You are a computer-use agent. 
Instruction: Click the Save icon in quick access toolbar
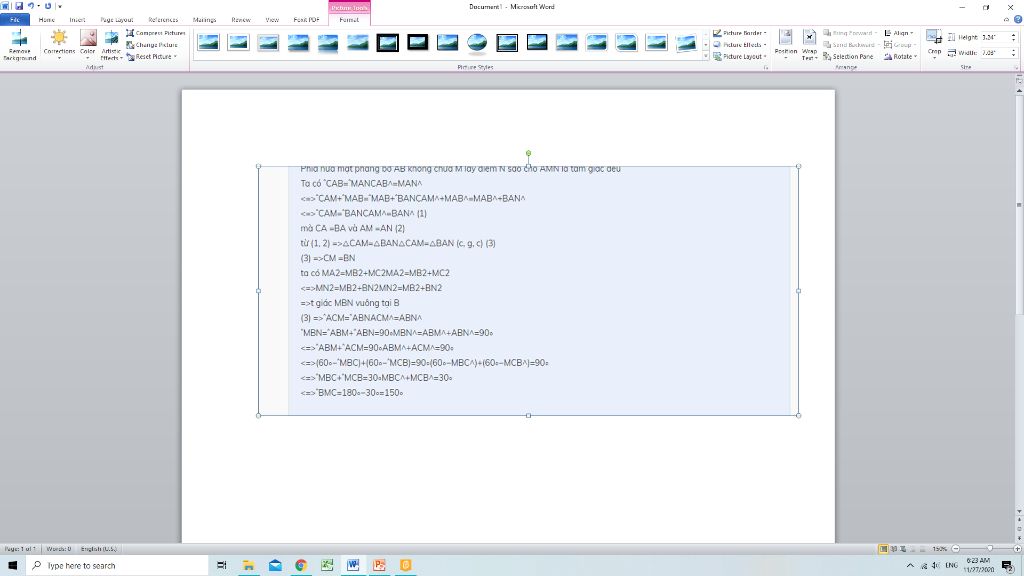pyautogui.click(x=19, y=6)
